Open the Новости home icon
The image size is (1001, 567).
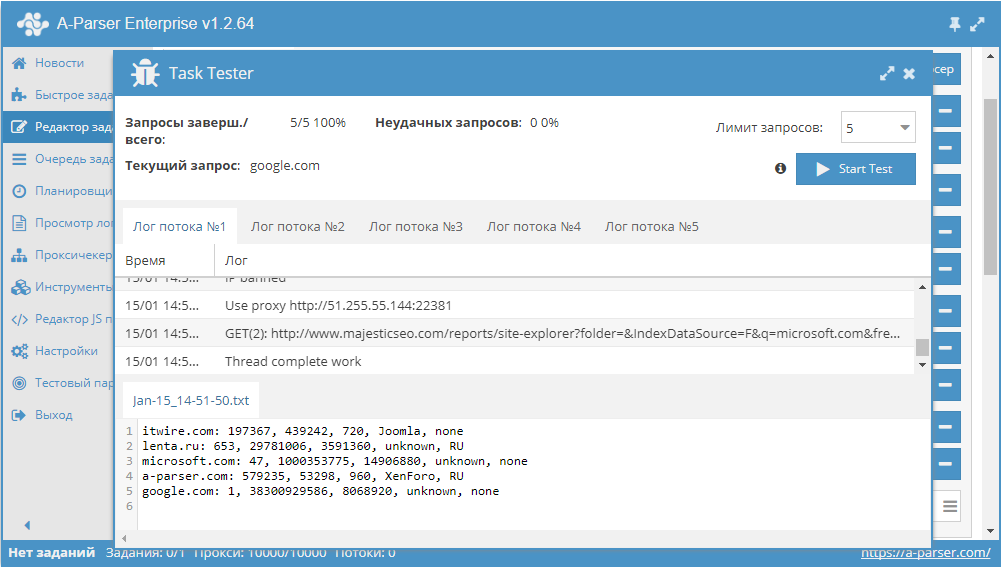pos(19,63)
